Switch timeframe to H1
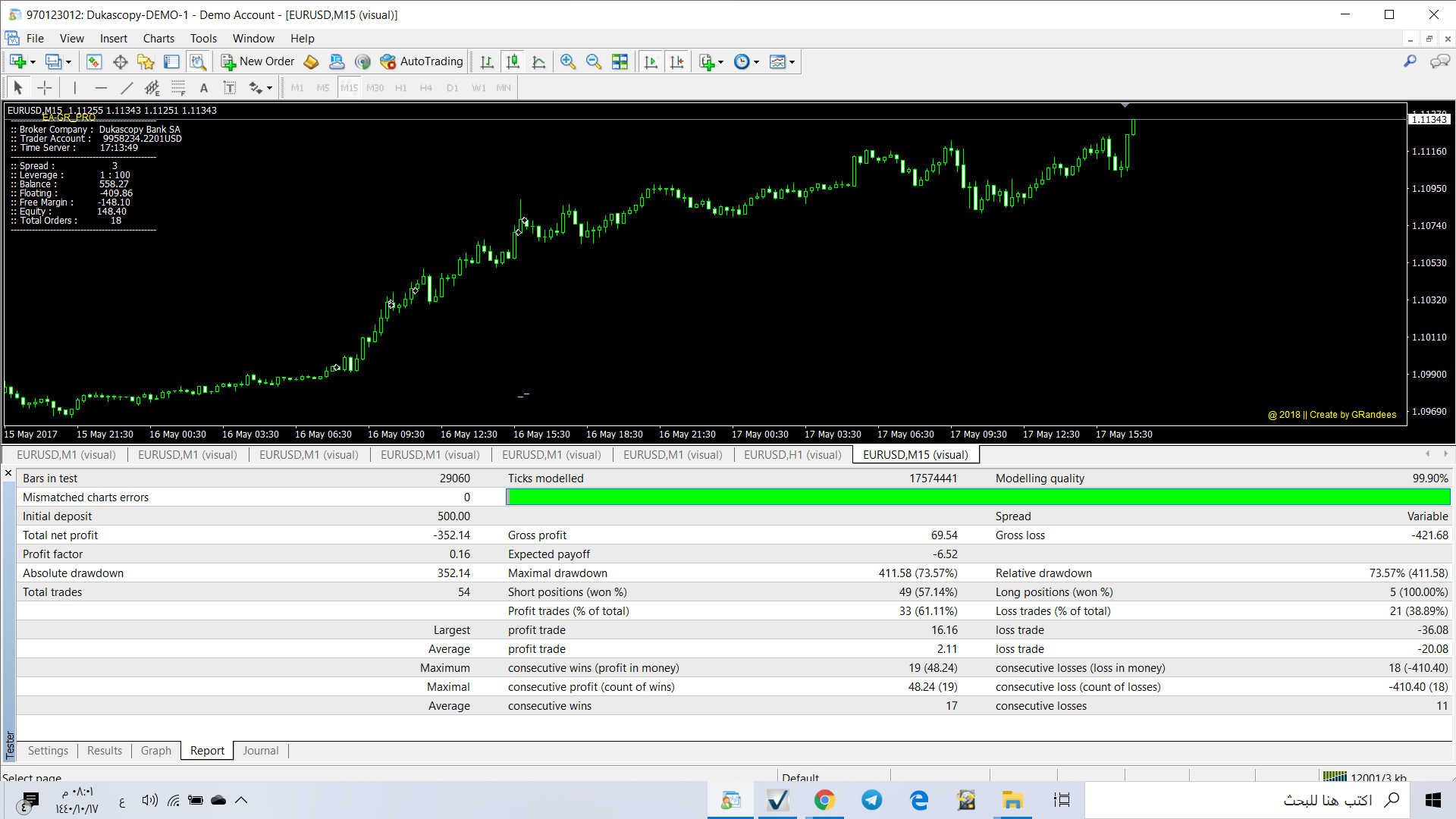The height and width of the screenshot is (819, 1456). pos(401,88)
